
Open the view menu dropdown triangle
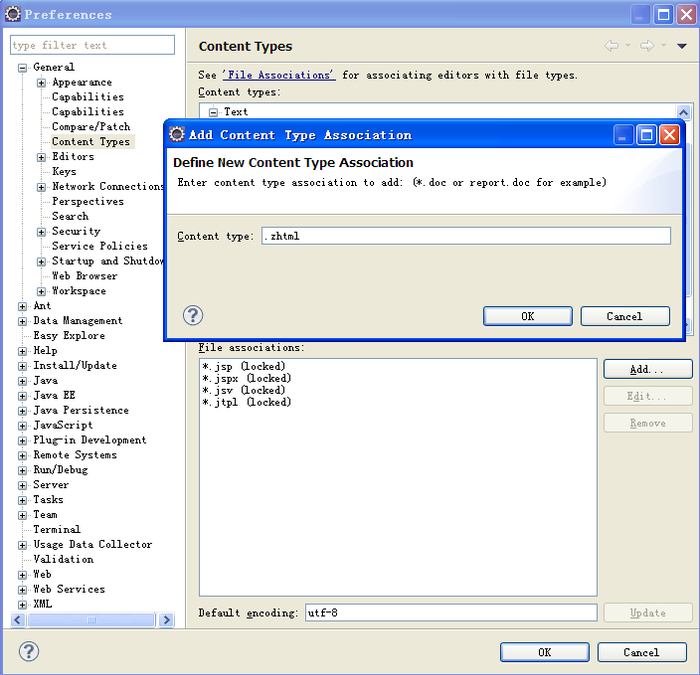(x=682, y=46)
